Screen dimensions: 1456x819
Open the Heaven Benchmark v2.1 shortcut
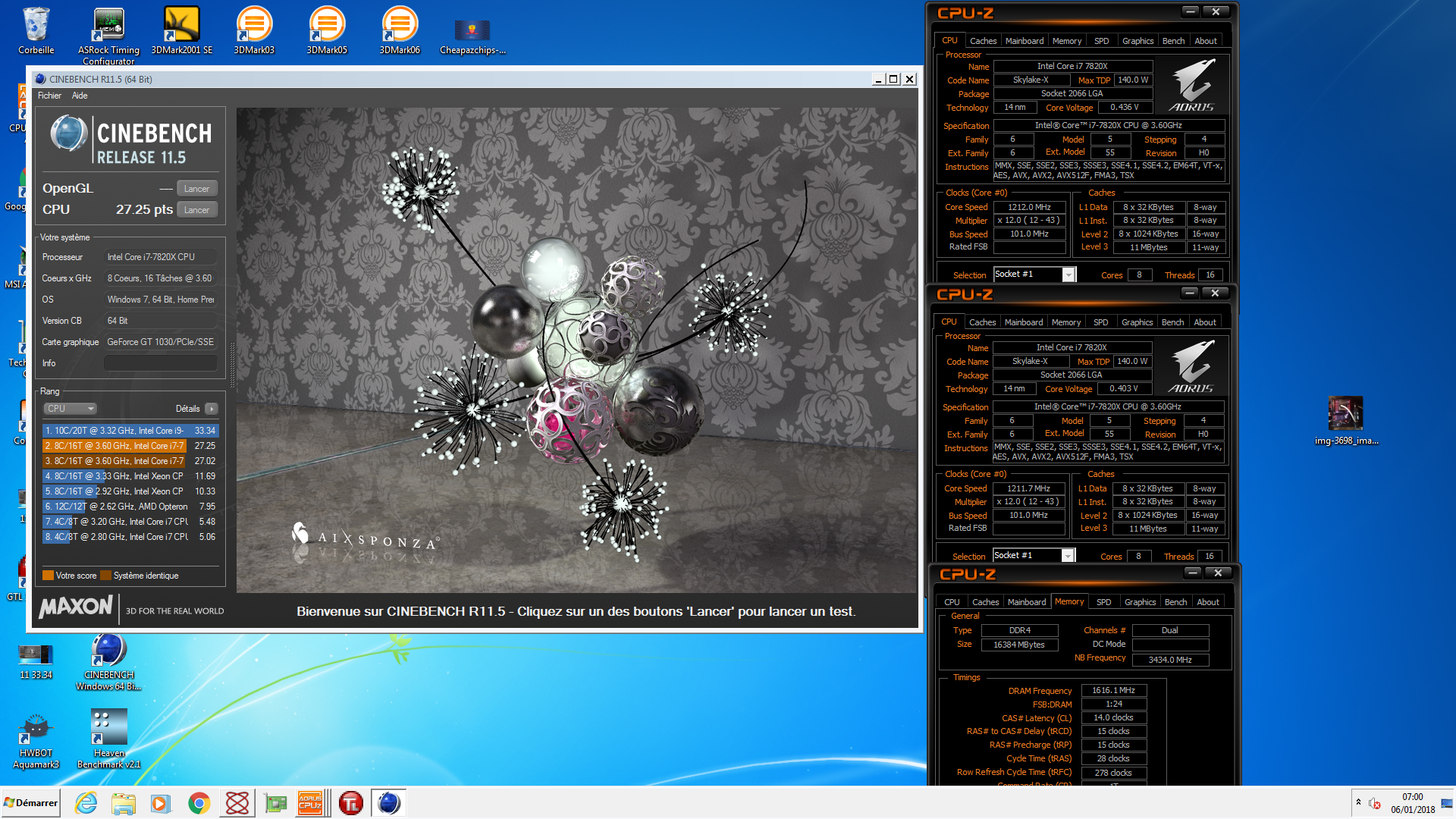pyautogui.click(x=108, y=739)
